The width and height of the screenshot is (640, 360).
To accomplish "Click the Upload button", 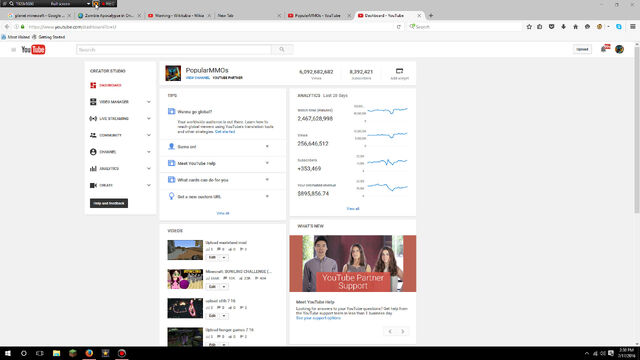I will (582, 49).
